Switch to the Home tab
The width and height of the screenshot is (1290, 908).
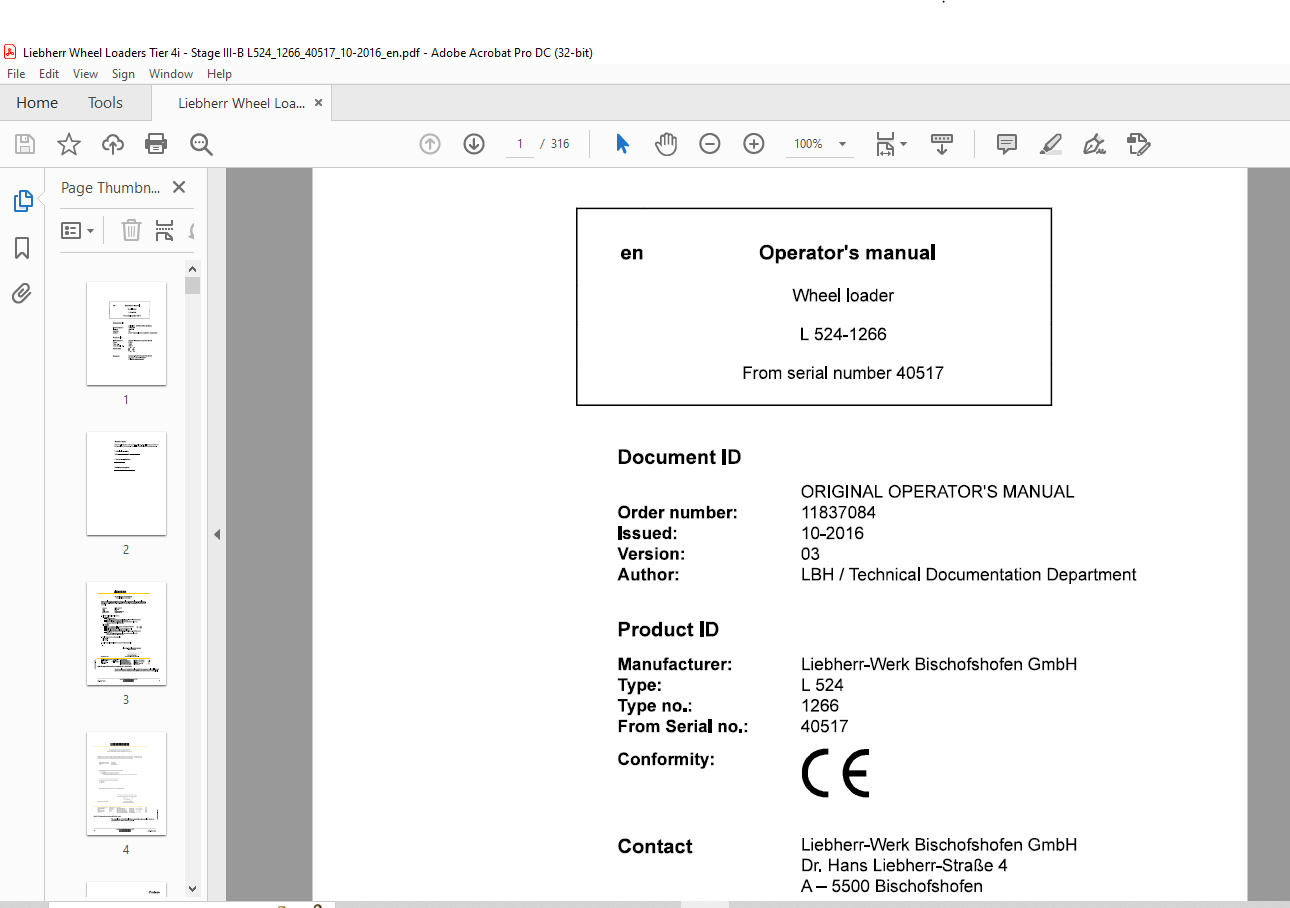point(37,103)
